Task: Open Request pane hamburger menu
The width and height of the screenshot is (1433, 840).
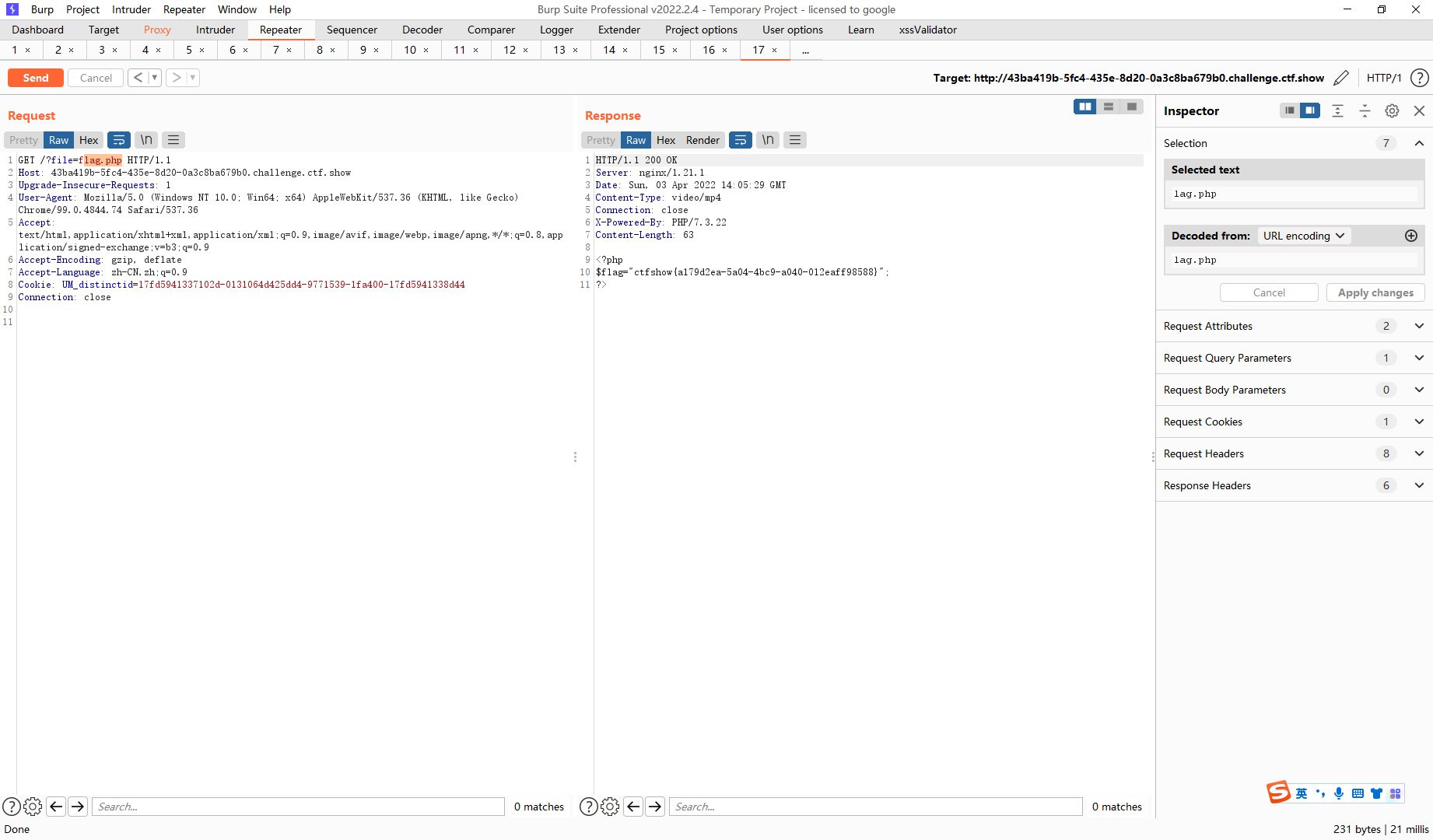Action: (x=173, y=140)
